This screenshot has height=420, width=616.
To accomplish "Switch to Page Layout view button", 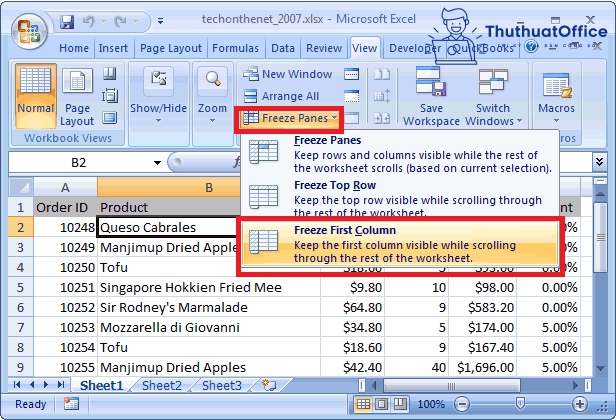I will point(77,97).
